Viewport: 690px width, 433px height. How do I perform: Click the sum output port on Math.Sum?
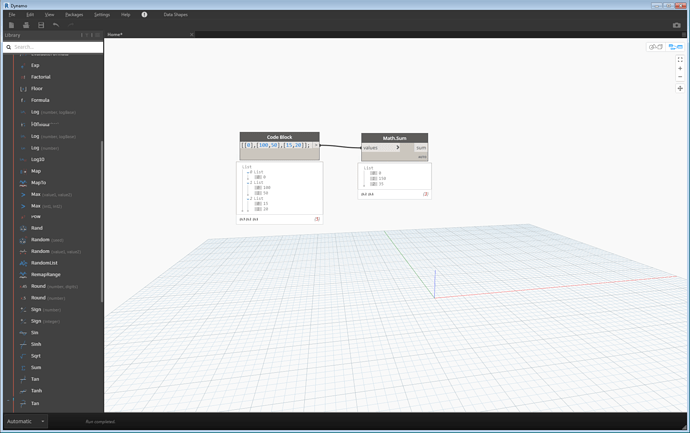pos(421,148)
